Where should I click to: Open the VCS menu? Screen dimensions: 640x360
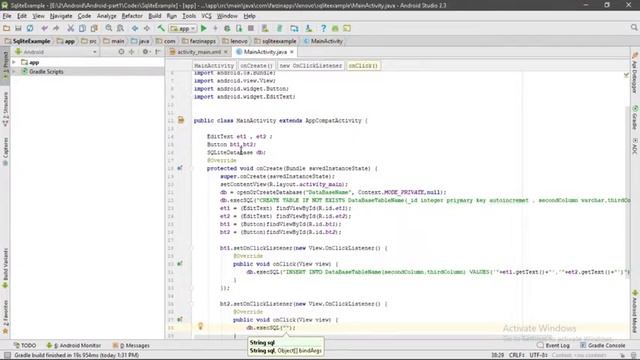[207, 16]
